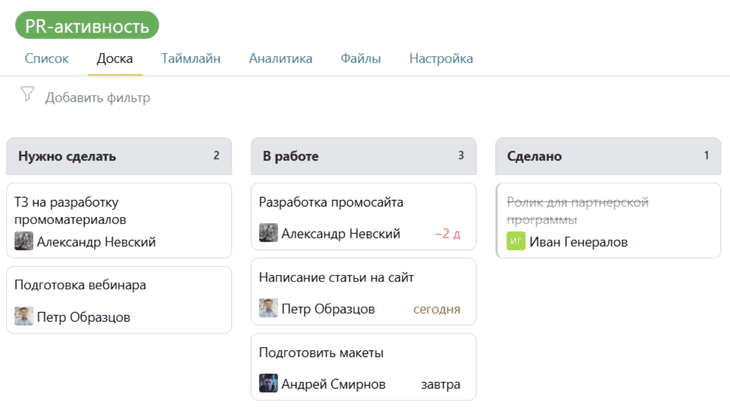Screen dimensions: 730x414
Task: Click the PR-активность project badge
Action: [87, 26]
